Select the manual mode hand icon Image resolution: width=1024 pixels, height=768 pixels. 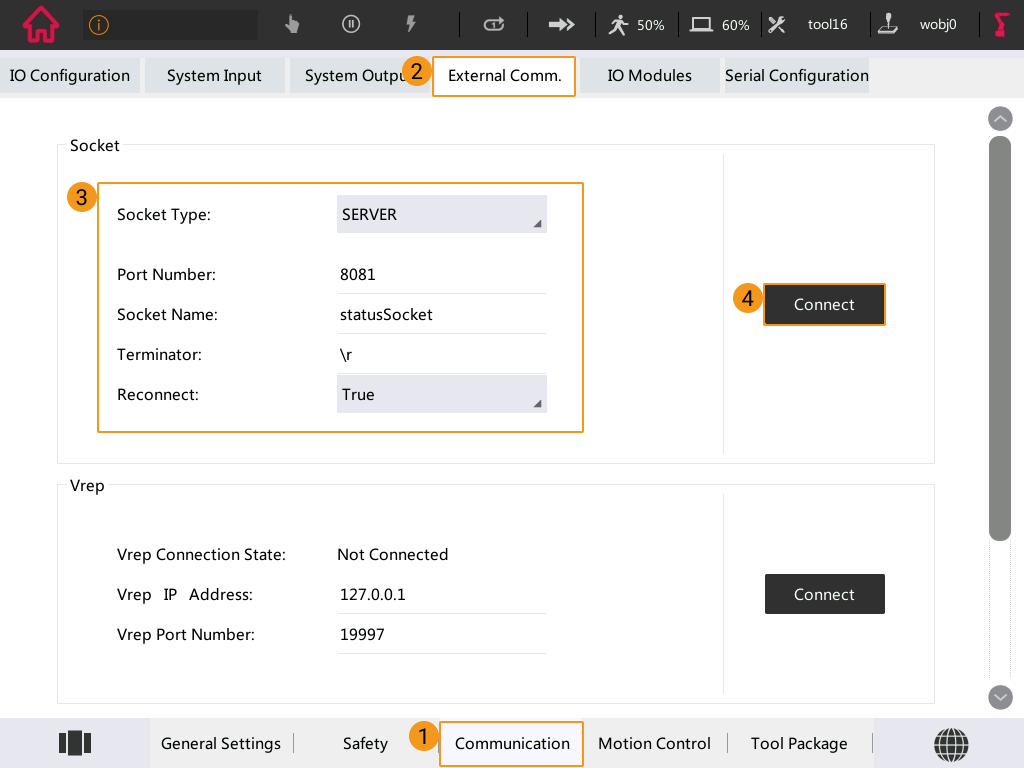point(292,25)
